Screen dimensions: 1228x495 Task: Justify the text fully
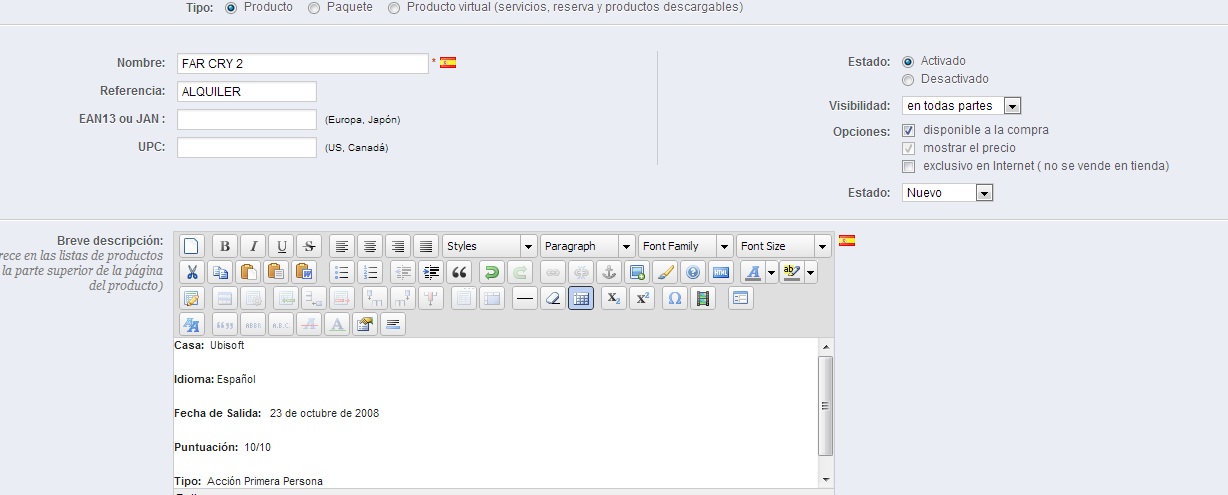click(426, 246)
